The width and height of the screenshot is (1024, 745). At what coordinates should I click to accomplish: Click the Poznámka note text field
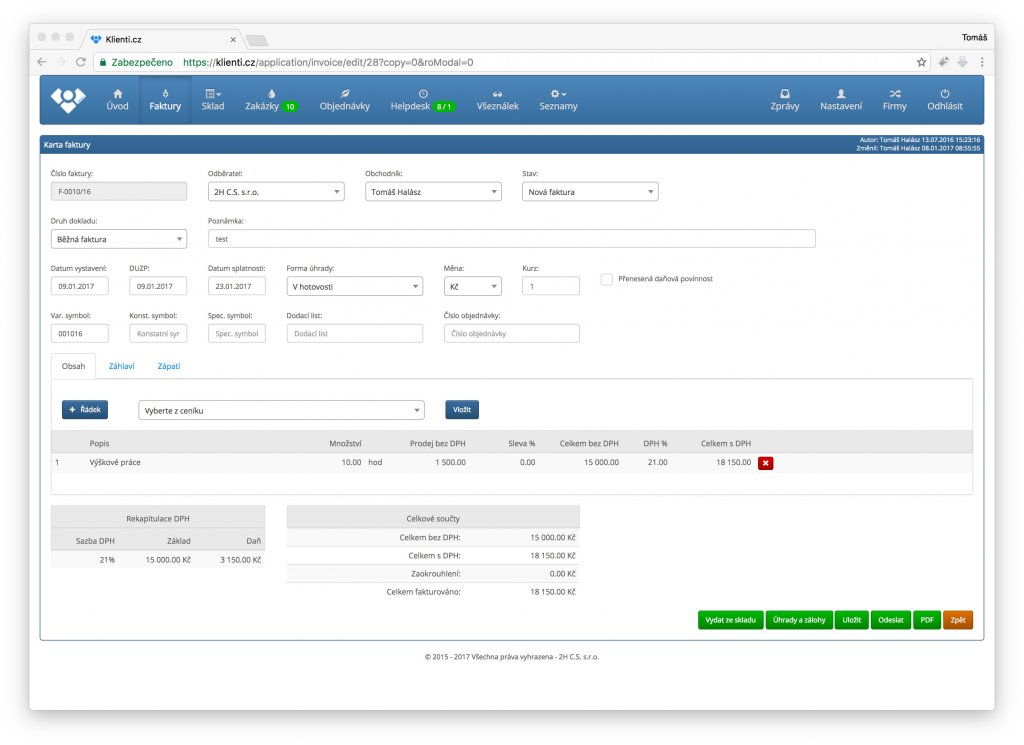[x=511, y=239]
